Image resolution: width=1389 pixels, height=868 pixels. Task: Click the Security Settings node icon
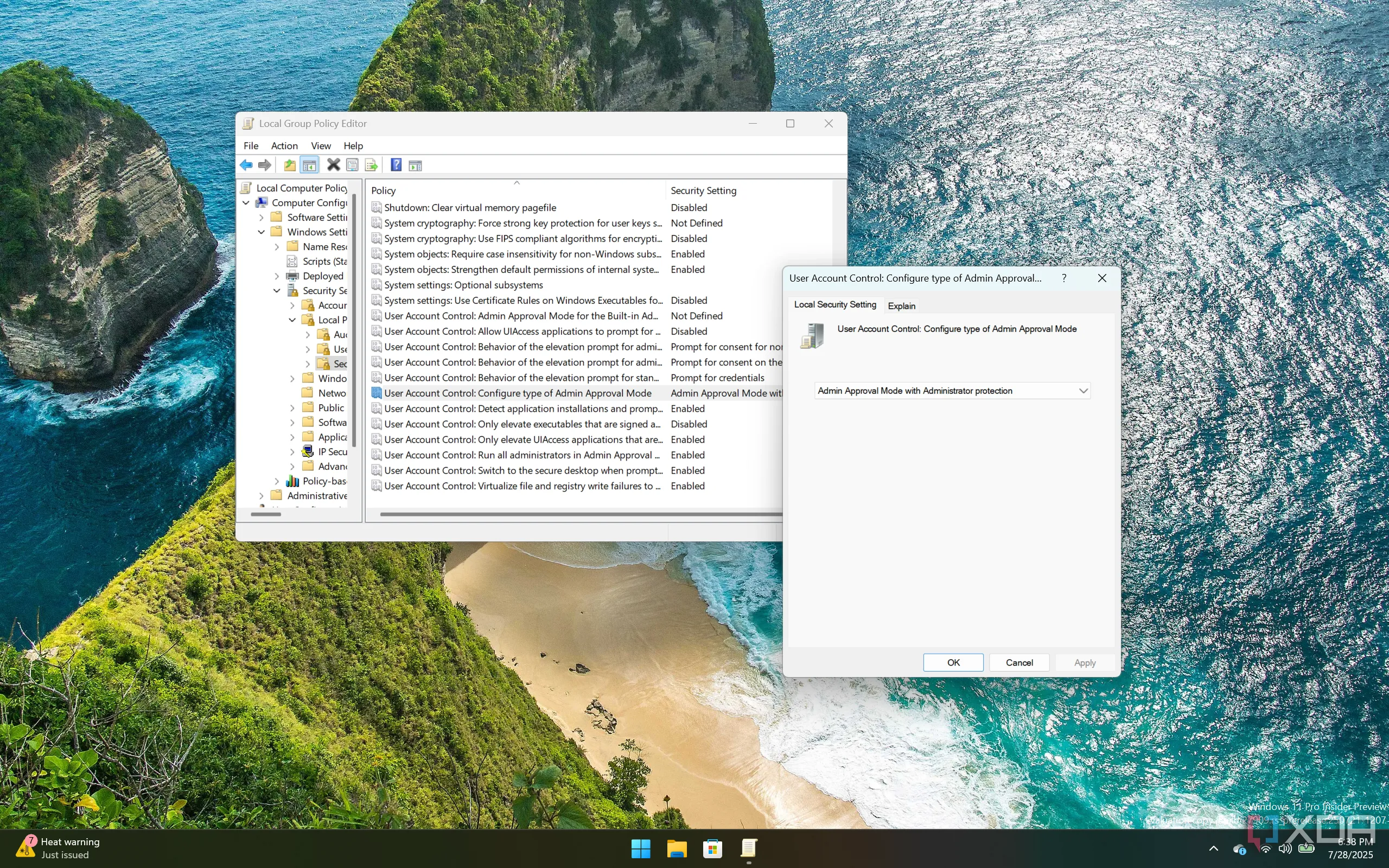pos(292,290)
